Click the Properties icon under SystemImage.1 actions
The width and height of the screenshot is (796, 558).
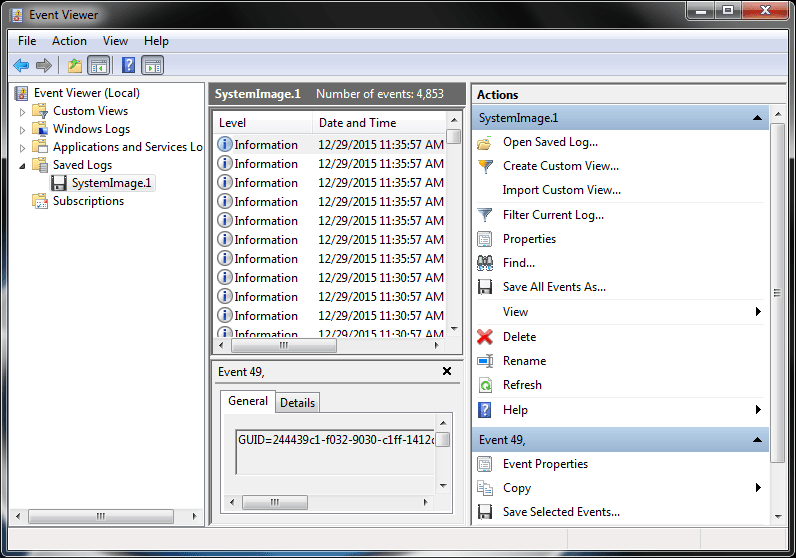coord(485,239)
